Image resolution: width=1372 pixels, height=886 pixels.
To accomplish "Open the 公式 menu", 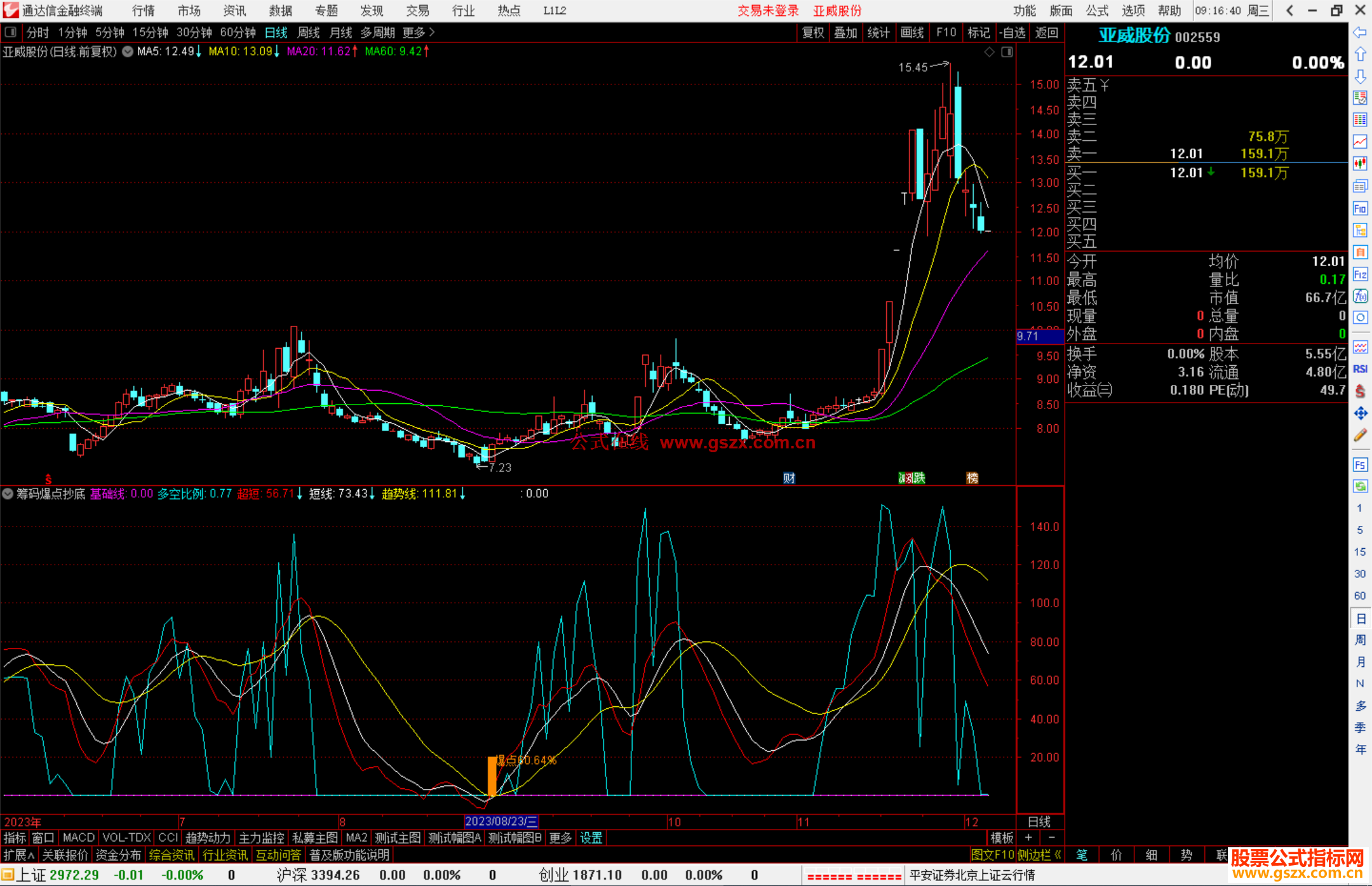I will (x=1097, y=10).
